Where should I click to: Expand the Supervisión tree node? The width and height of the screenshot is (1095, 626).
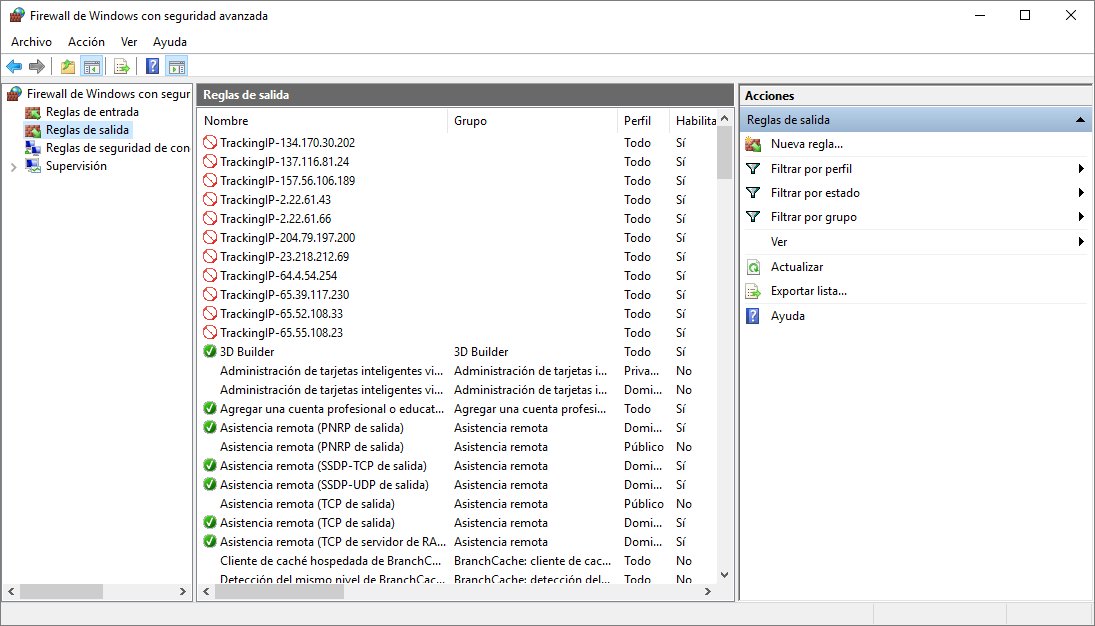[13, 167]
